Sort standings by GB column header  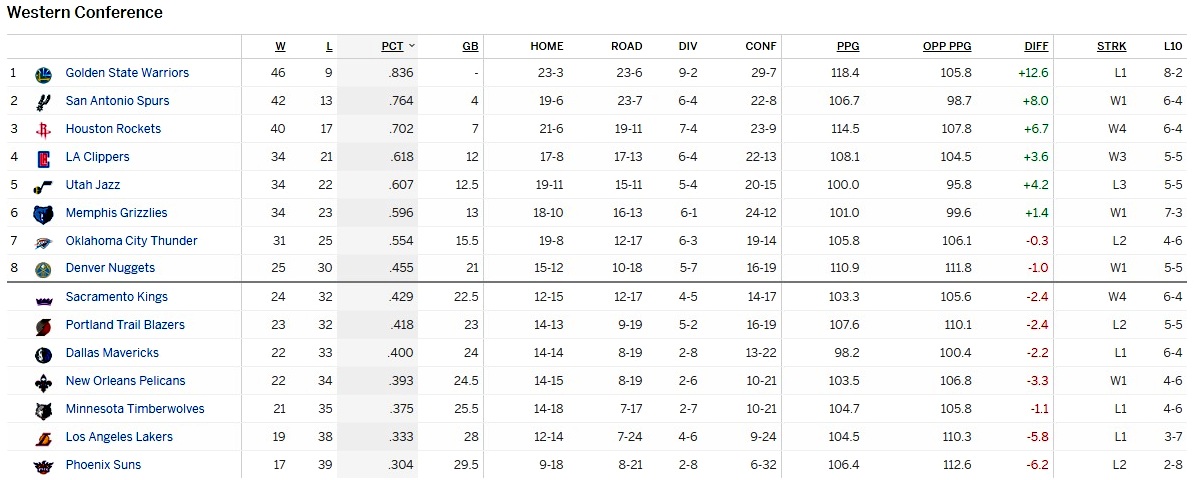(470, 46)
